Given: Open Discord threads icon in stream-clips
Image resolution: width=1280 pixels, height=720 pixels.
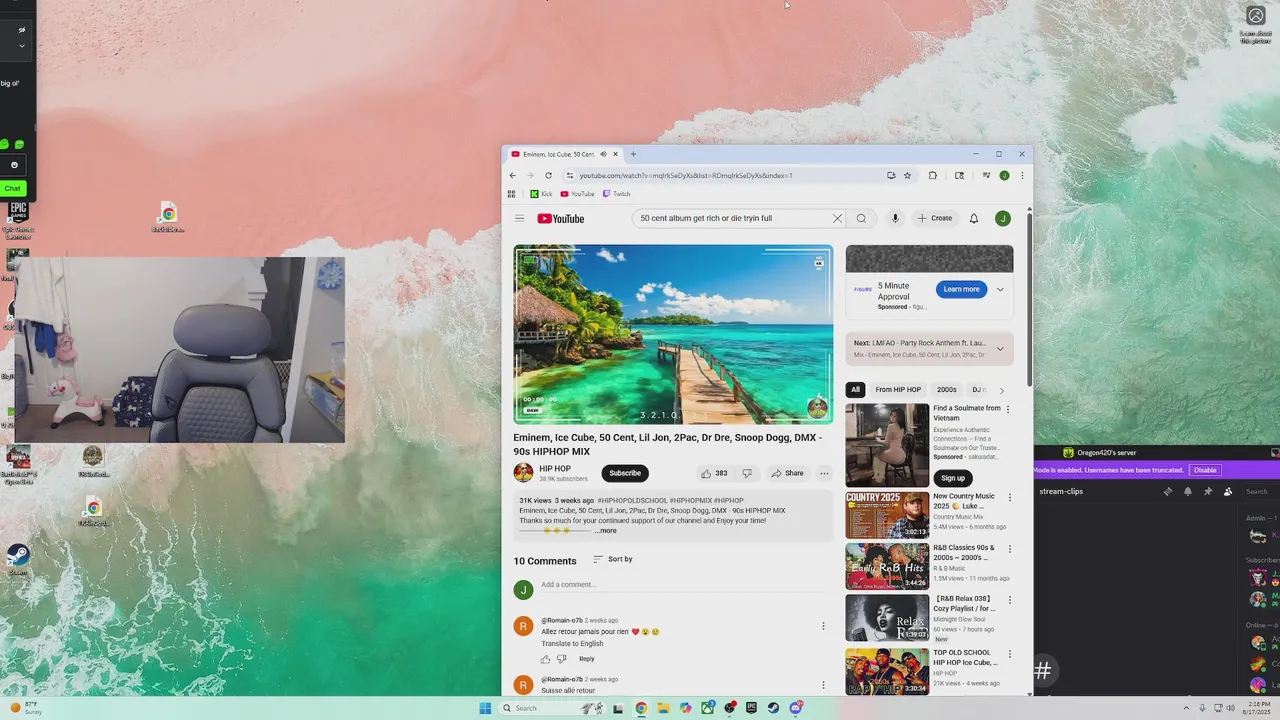Looking at the screenshot, I should coord(1168,491).
